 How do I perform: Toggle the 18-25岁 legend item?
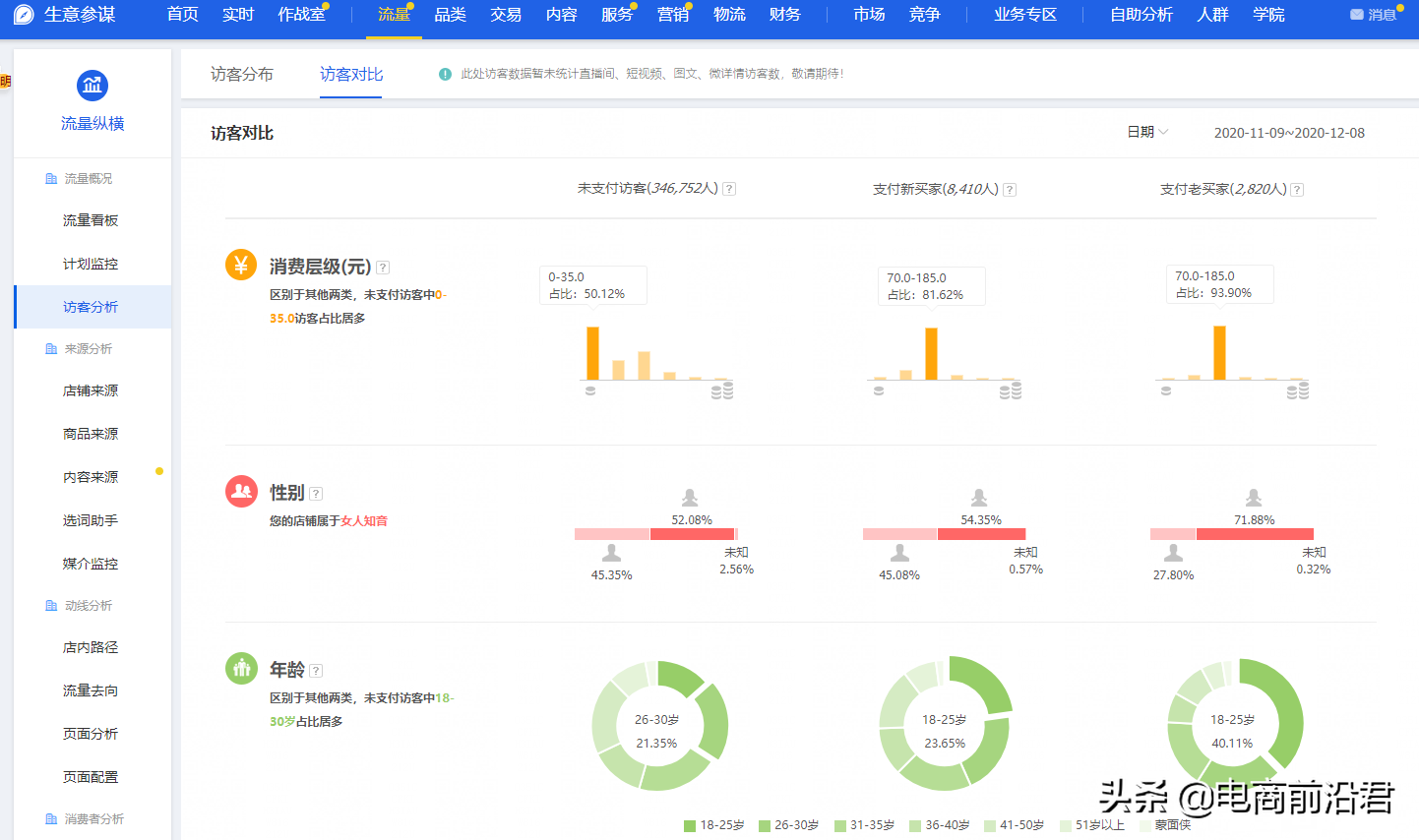pos(713,825)
